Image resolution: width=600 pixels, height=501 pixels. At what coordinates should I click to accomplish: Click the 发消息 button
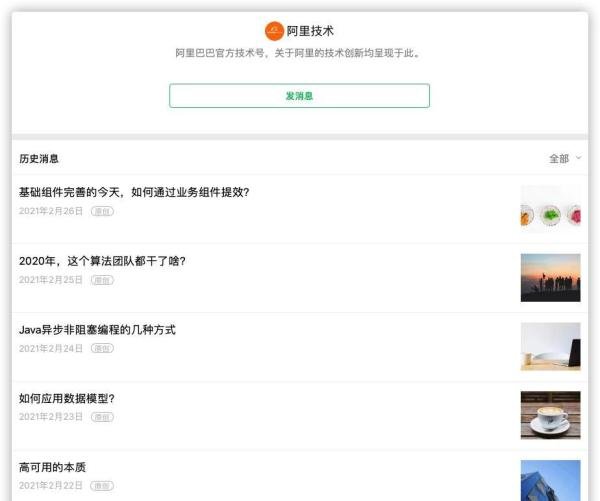pyautogui.click(x=300, y=96)
